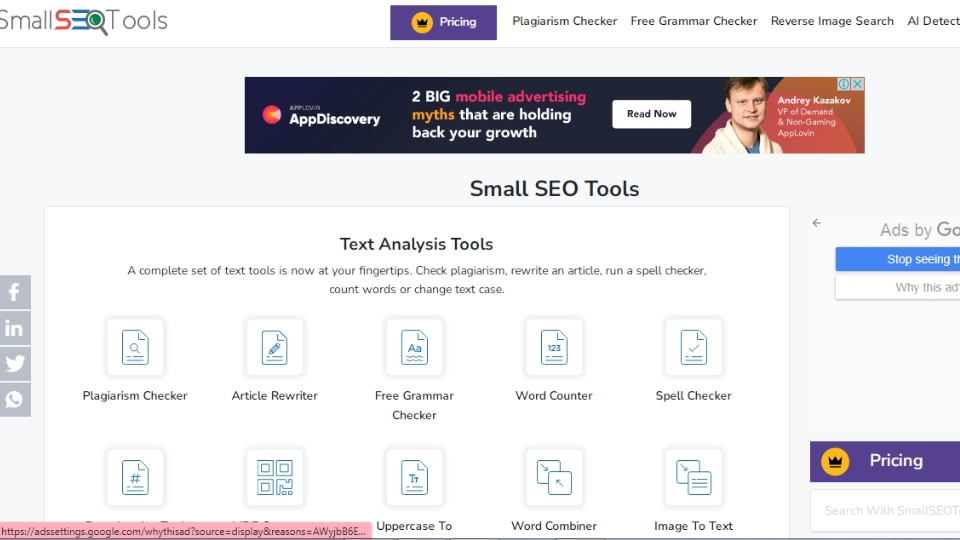This screenshot has height=540, width=960.
Task: Close the AppDiscovery banner ad
Action: coord(858,84)
